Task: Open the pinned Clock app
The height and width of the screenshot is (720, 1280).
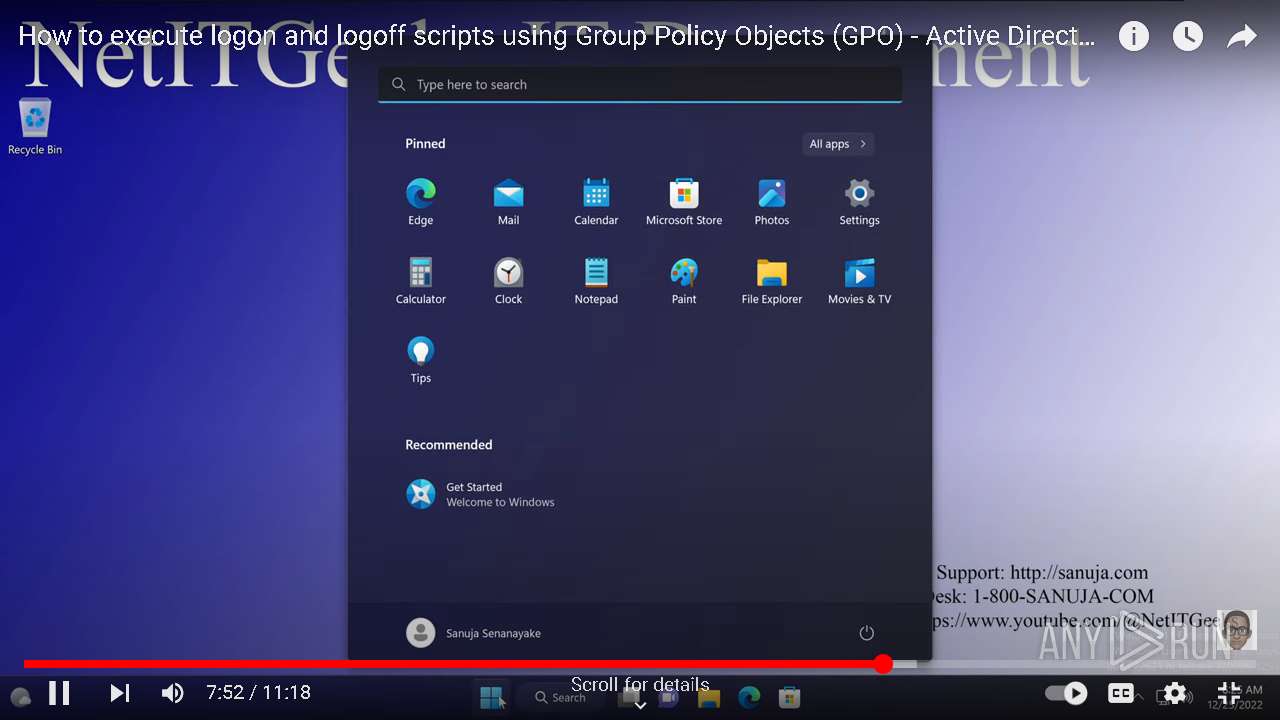Action: (x=508, y=281)
